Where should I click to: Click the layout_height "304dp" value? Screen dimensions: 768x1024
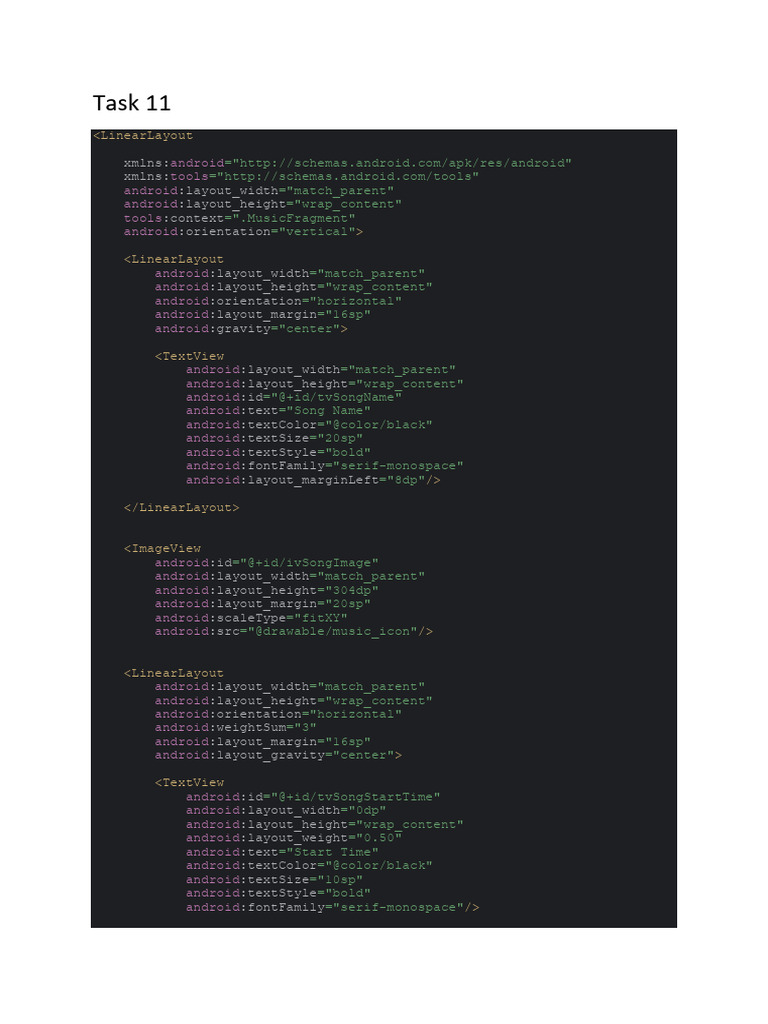[352, 590]
